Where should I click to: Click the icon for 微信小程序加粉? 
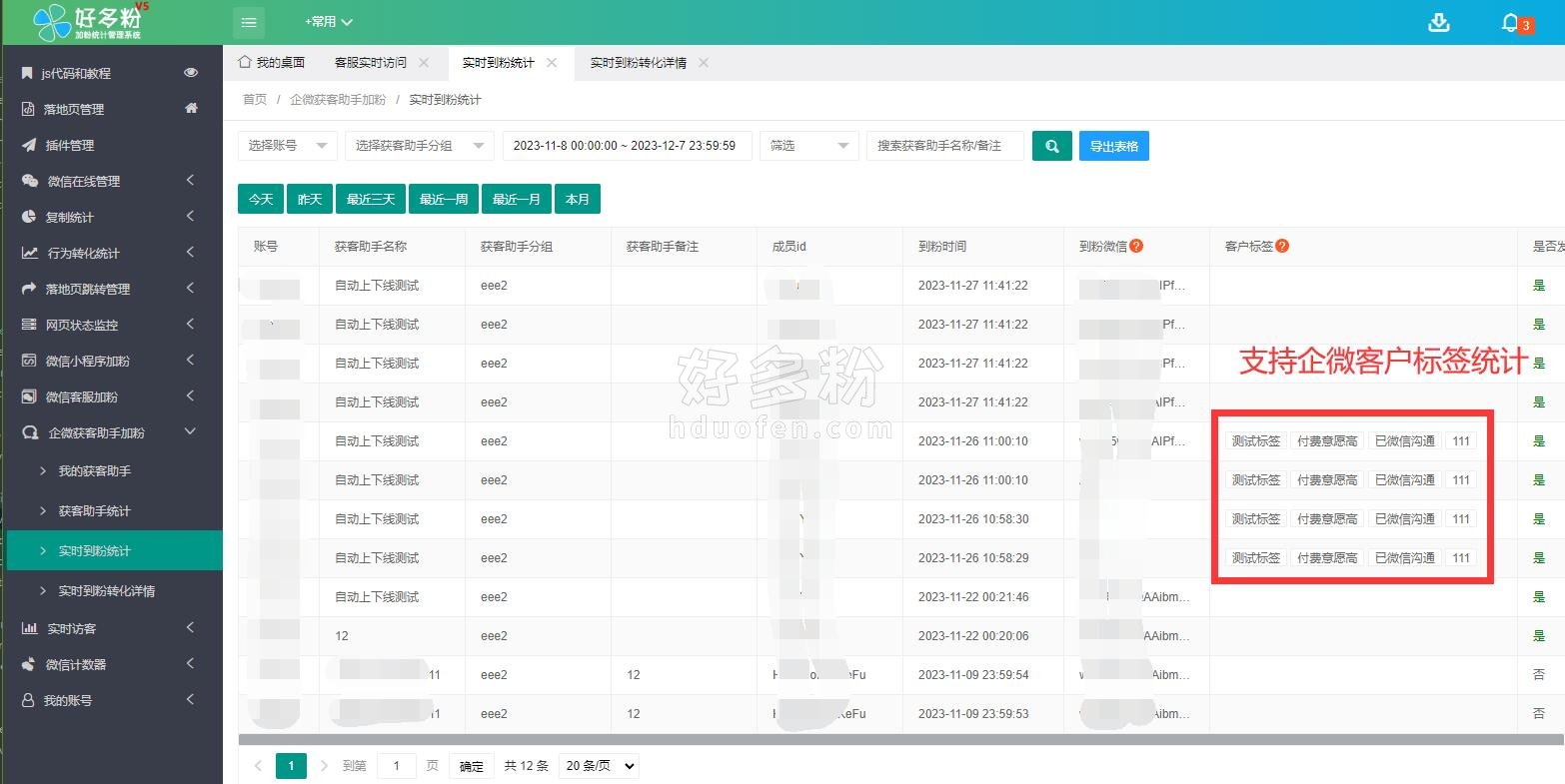(x=28, y=361)
